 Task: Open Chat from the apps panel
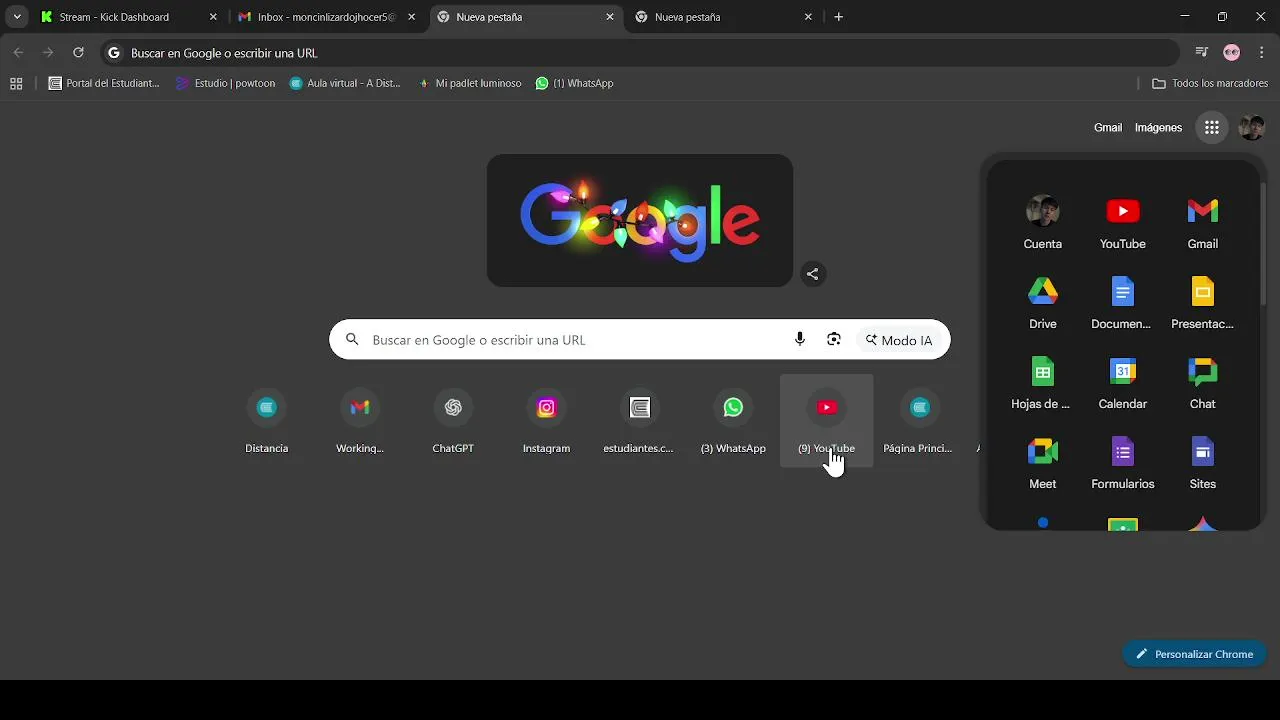click(x=1202, y=383)
